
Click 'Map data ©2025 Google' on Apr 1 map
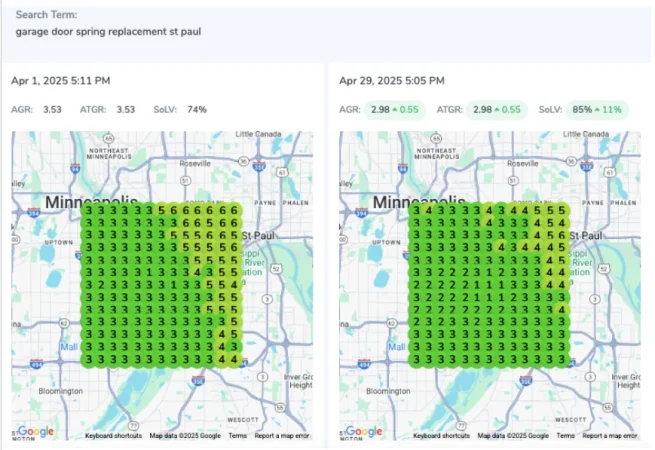click(x=185, y=435)
